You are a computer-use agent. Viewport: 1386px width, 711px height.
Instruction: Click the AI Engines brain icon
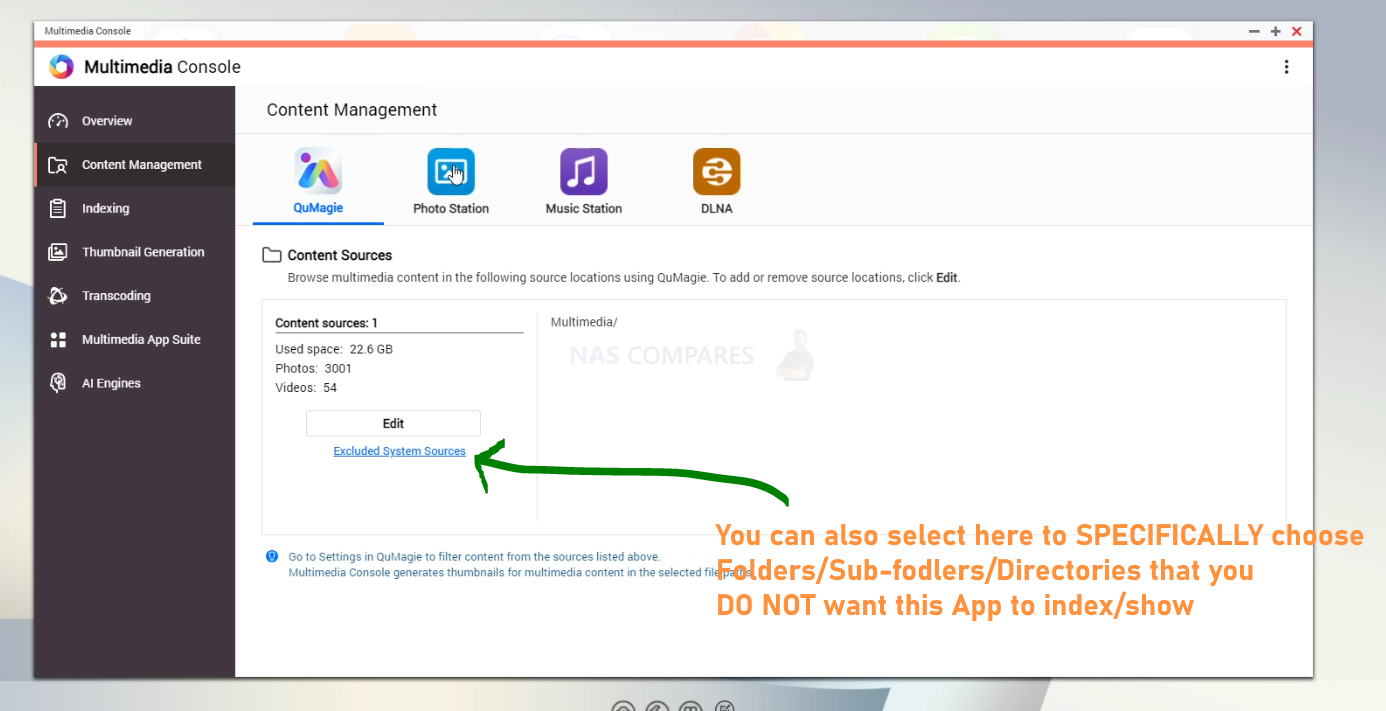click(58, 383)
